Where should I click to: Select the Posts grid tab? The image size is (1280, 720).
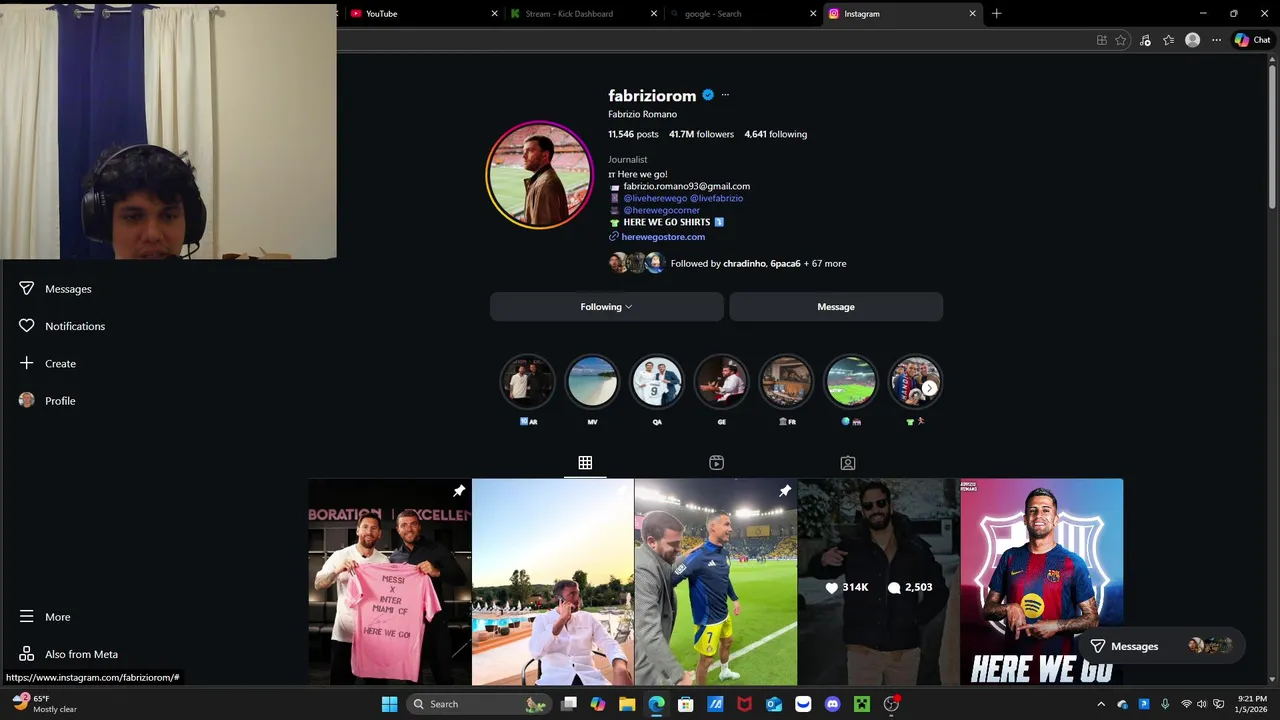coord(585,462)
